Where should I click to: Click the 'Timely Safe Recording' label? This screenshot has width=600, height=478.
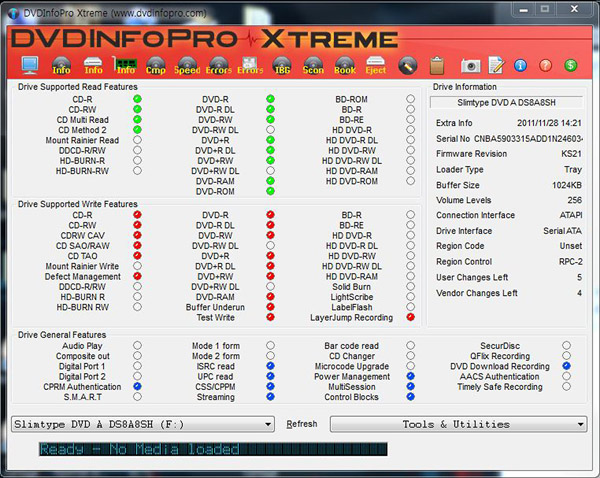tap(500, 387)
